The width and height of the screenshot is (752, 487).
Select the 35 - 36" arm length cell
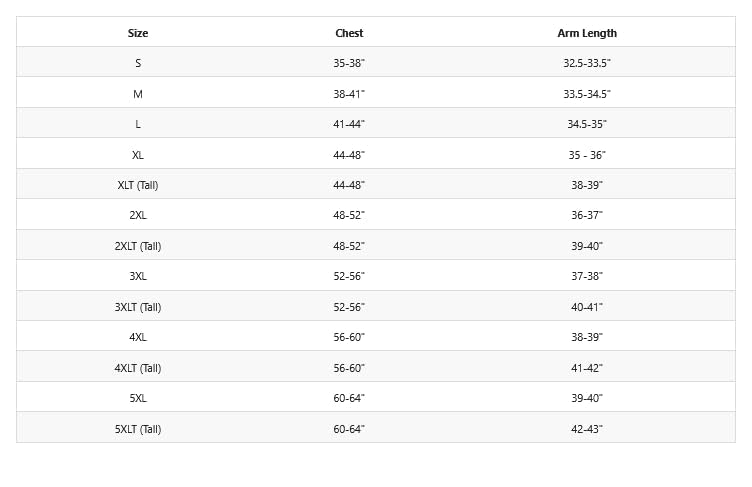click(x=587, y=155)
